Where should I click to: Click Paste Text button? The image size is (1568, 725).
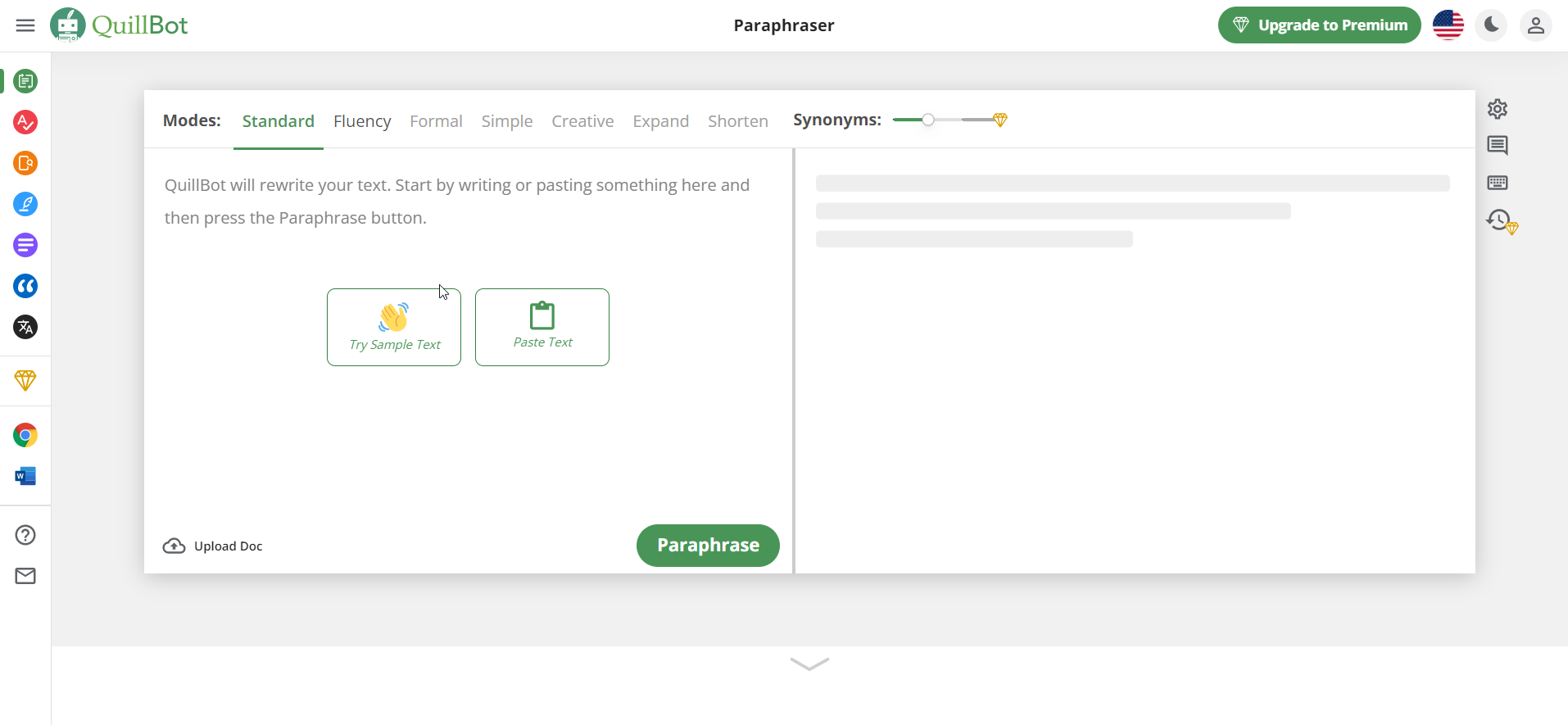tap(542, 327)
